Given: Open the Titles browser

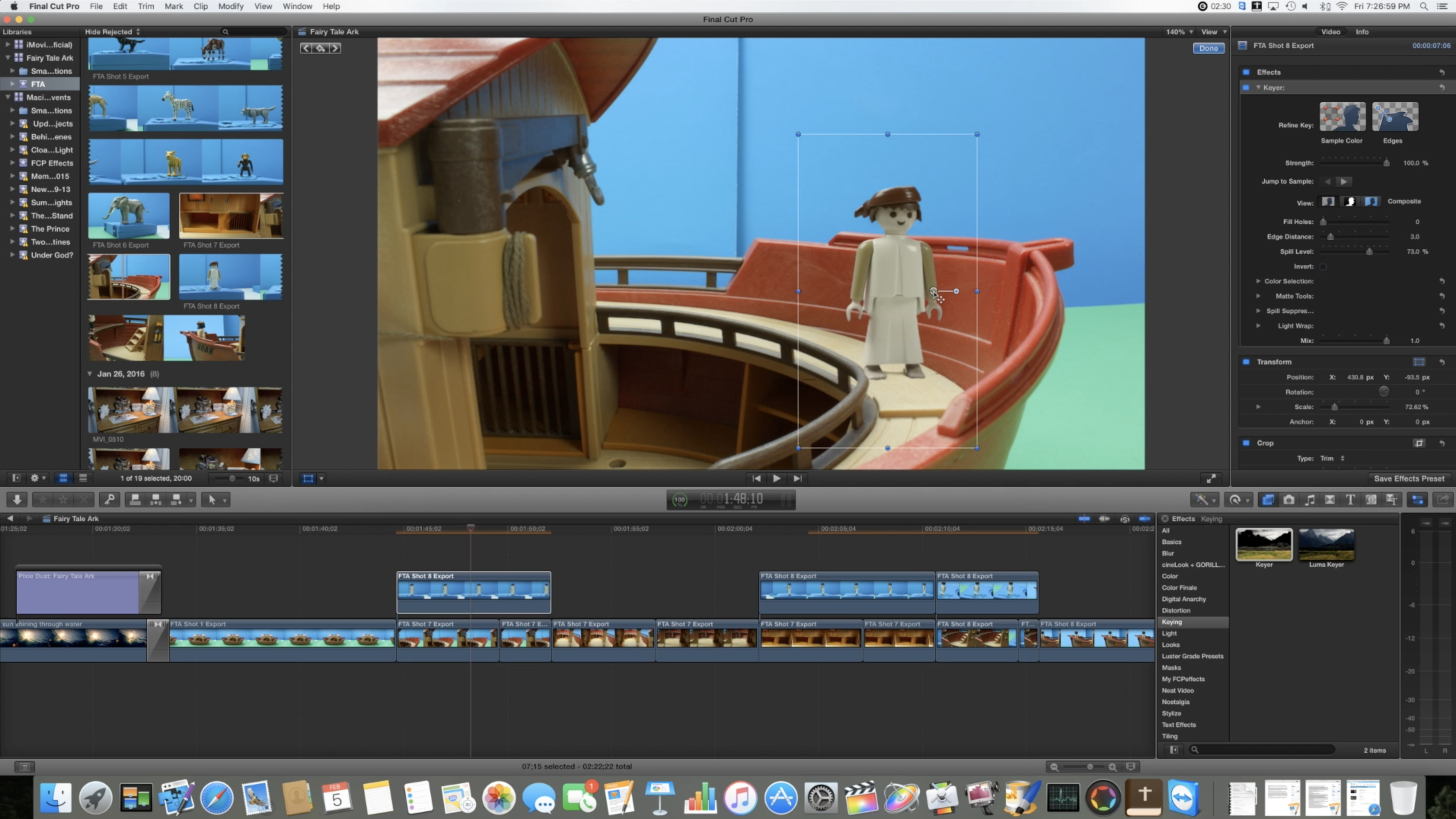Looking at the screenshot, I should [1351, 499].
